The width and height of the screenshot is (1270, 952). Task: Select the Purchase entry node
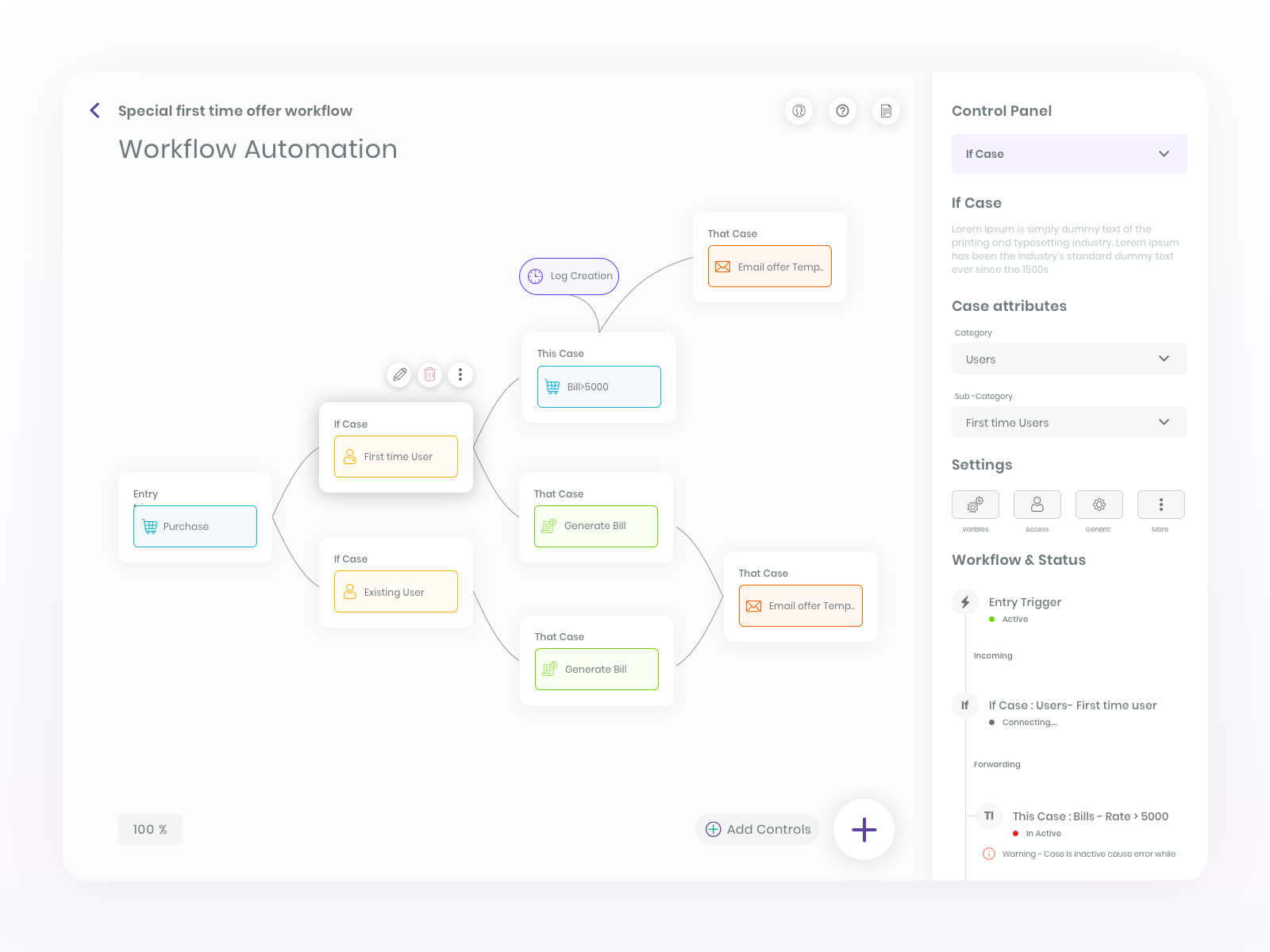click(x=195, y=526)
